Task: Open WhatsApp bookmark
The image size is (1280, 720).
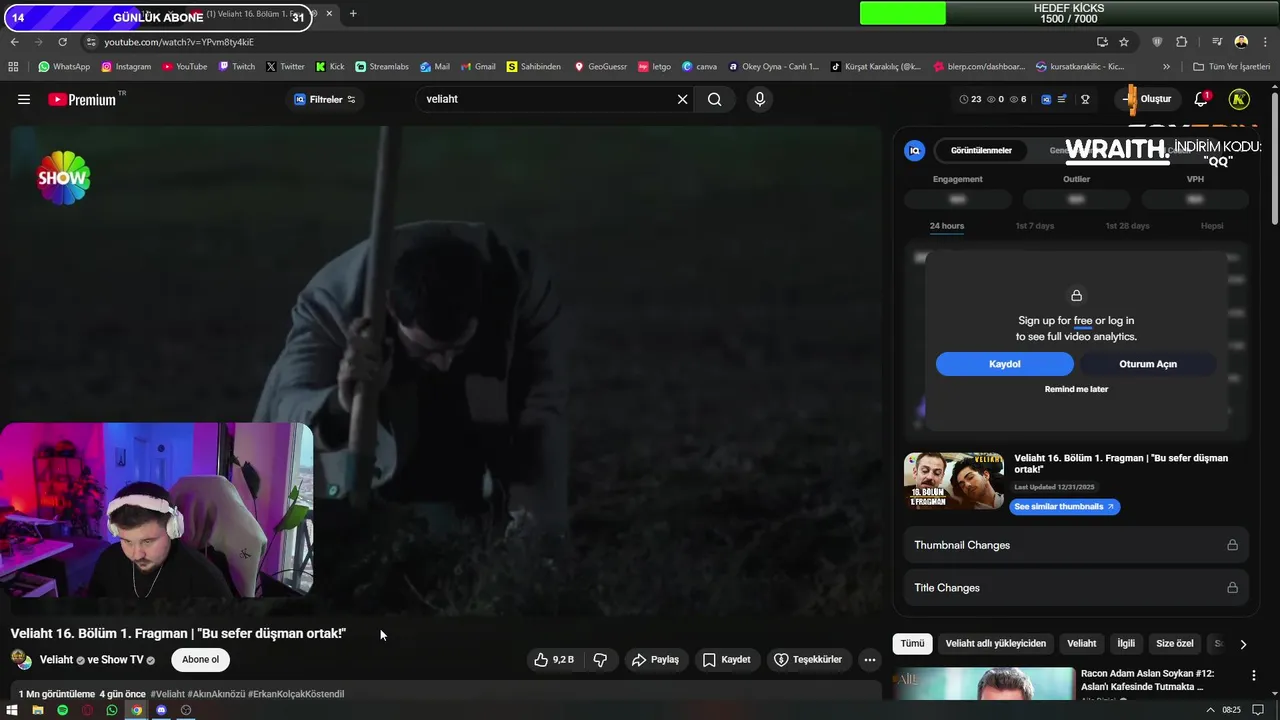Action: (x=64, y=67)
